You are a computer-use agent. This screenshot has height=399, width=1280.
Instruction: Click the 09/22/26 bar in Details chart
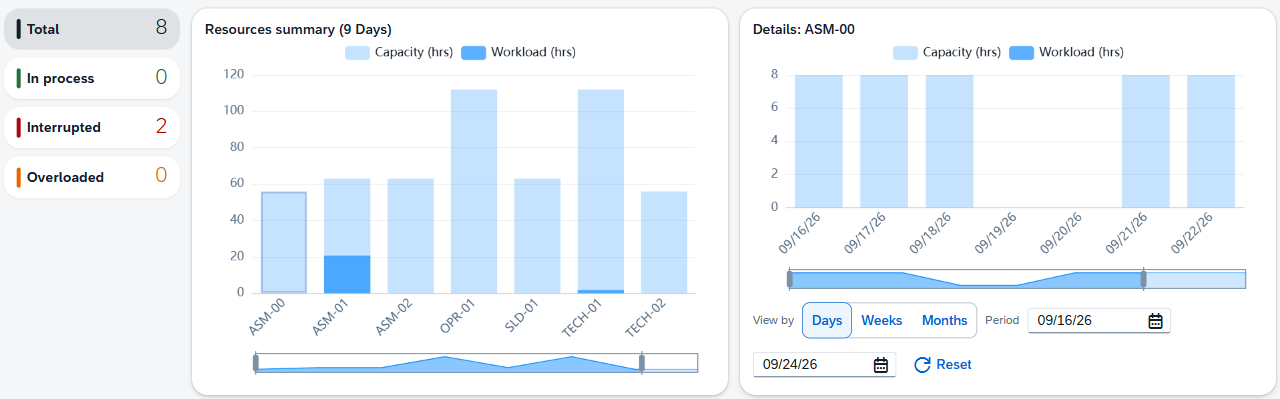1211,141
